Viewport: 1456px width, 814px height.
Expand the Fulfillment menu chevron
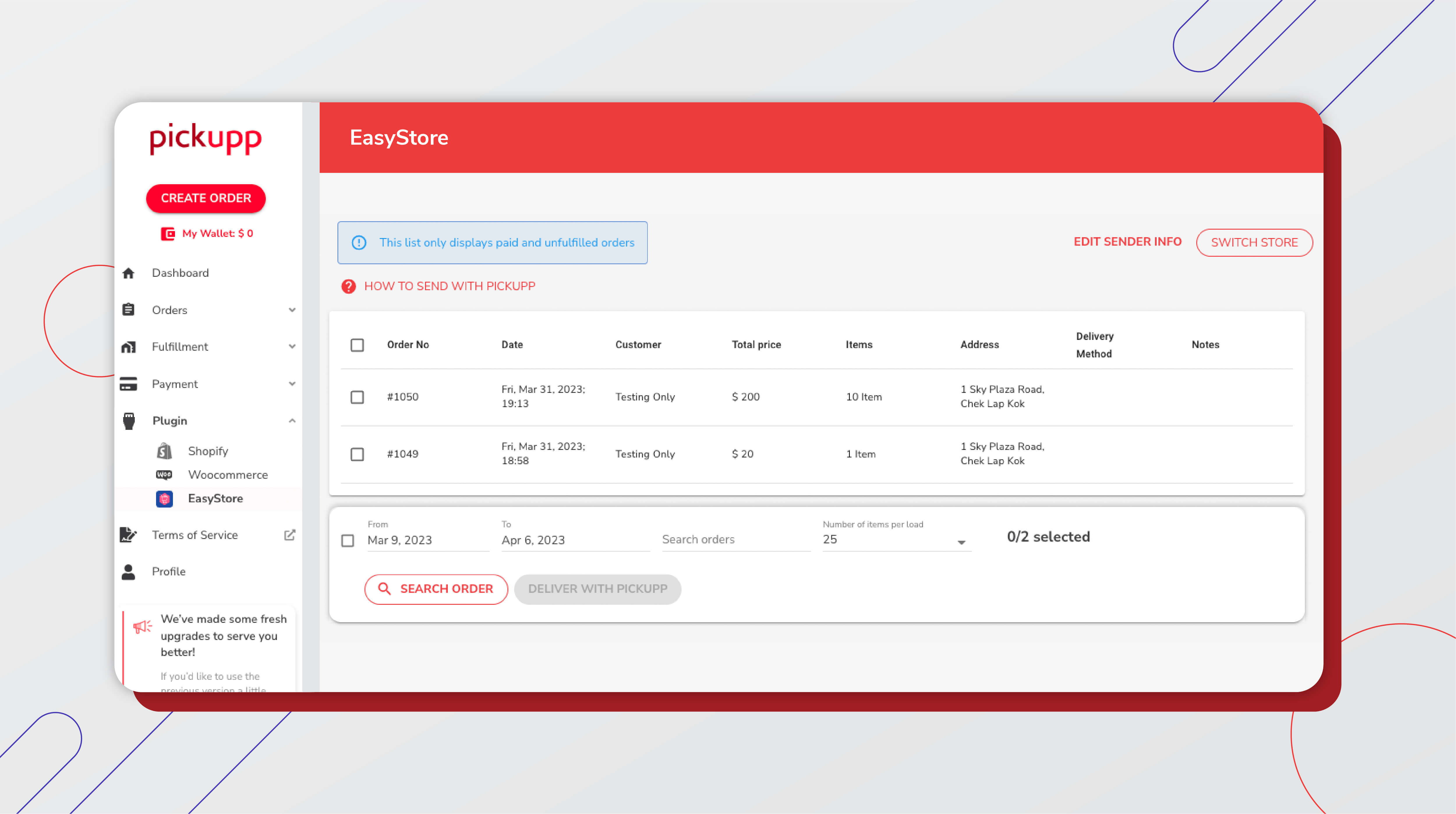click(292, 346)
